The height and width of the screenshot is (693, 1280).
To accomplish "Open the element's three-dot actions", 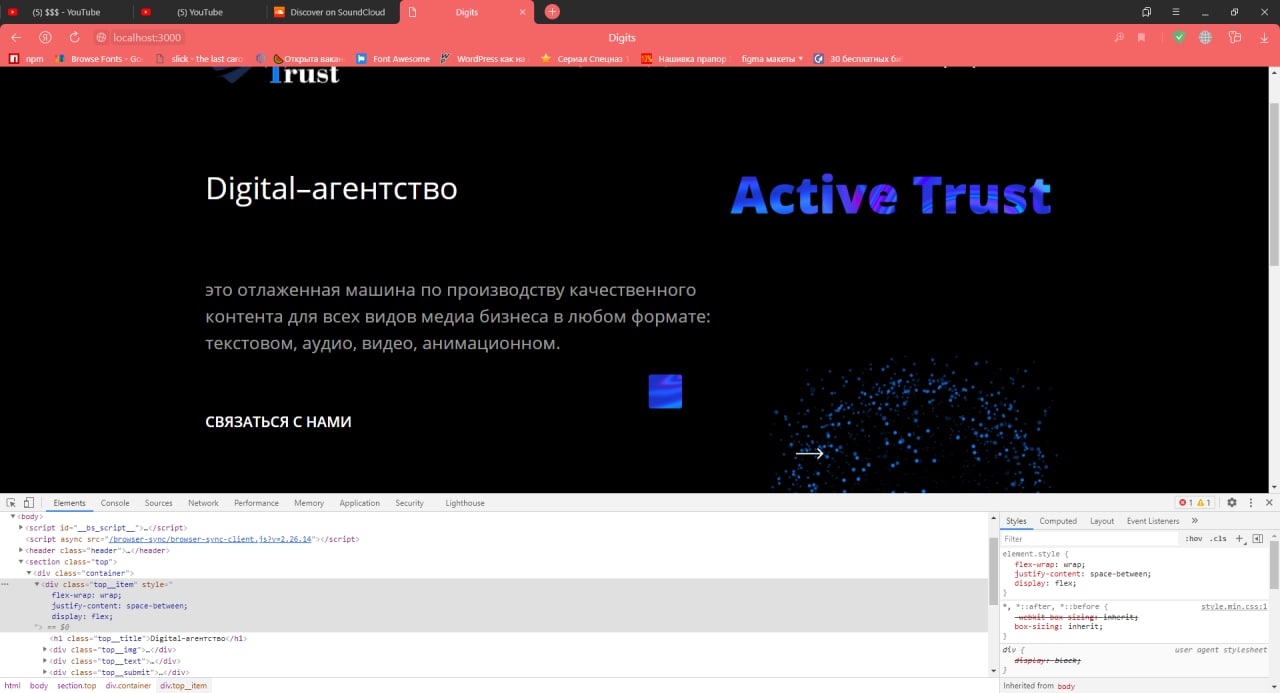I will 5,584.
